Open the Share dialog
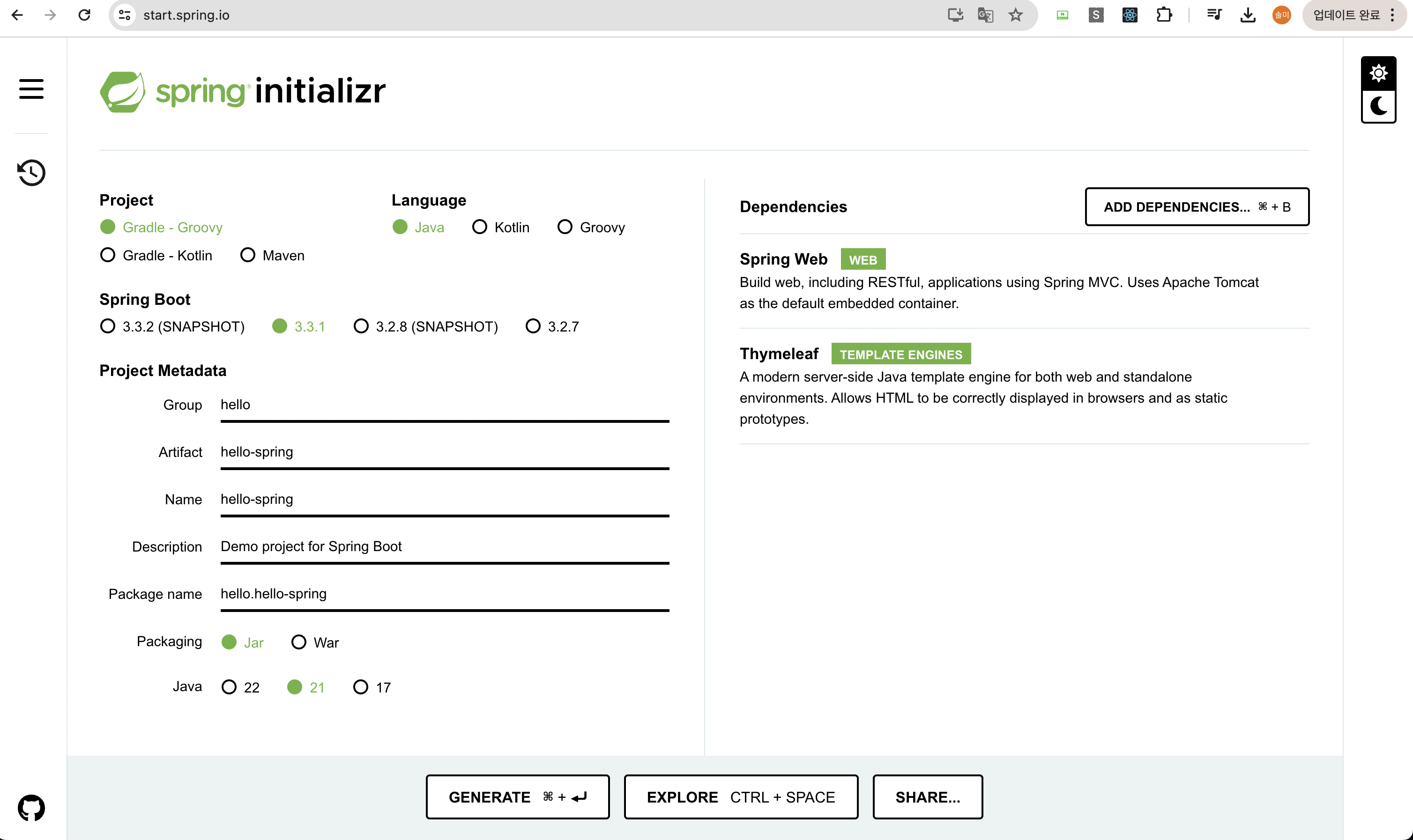This screenshot has width=1413, height=840. click(x=927, y=796)
